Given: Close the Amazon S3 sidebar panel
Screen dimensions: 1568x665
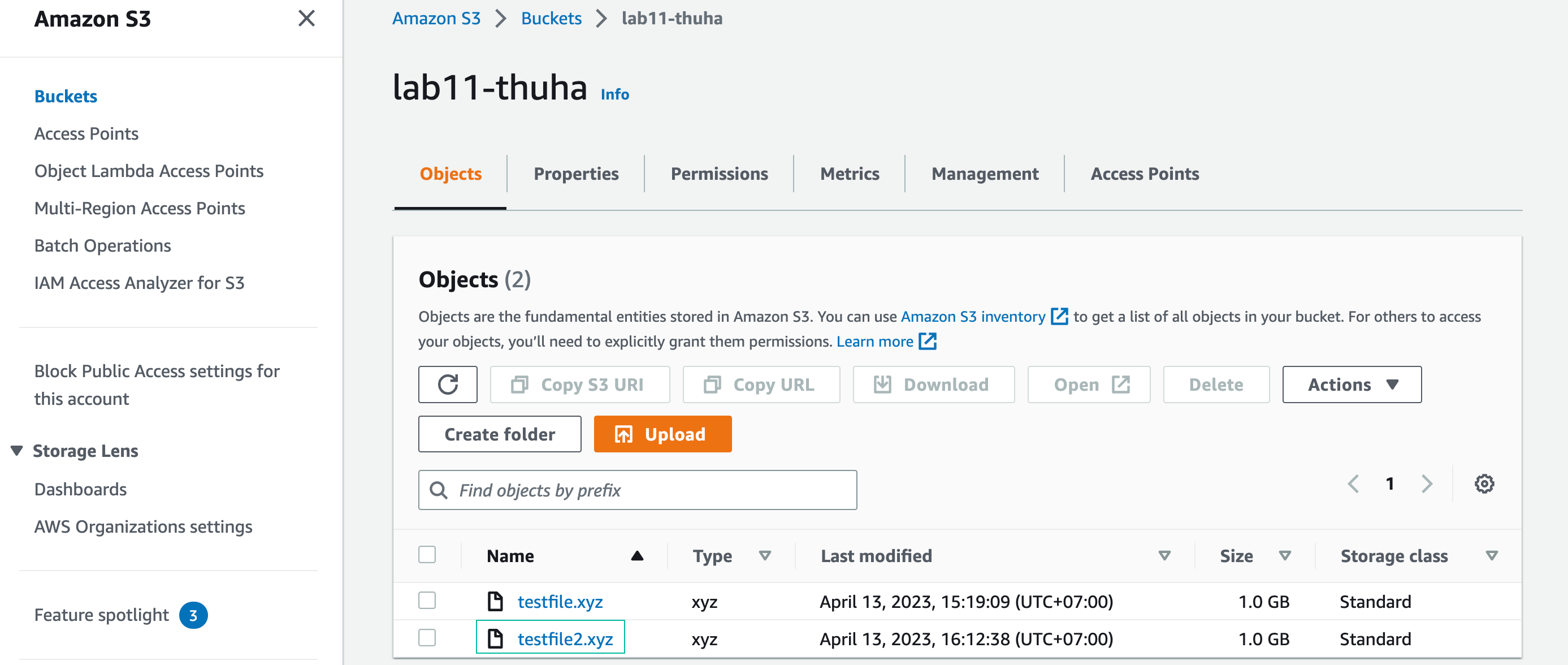Looking at the screenshot, I should (x=306, y=18).
